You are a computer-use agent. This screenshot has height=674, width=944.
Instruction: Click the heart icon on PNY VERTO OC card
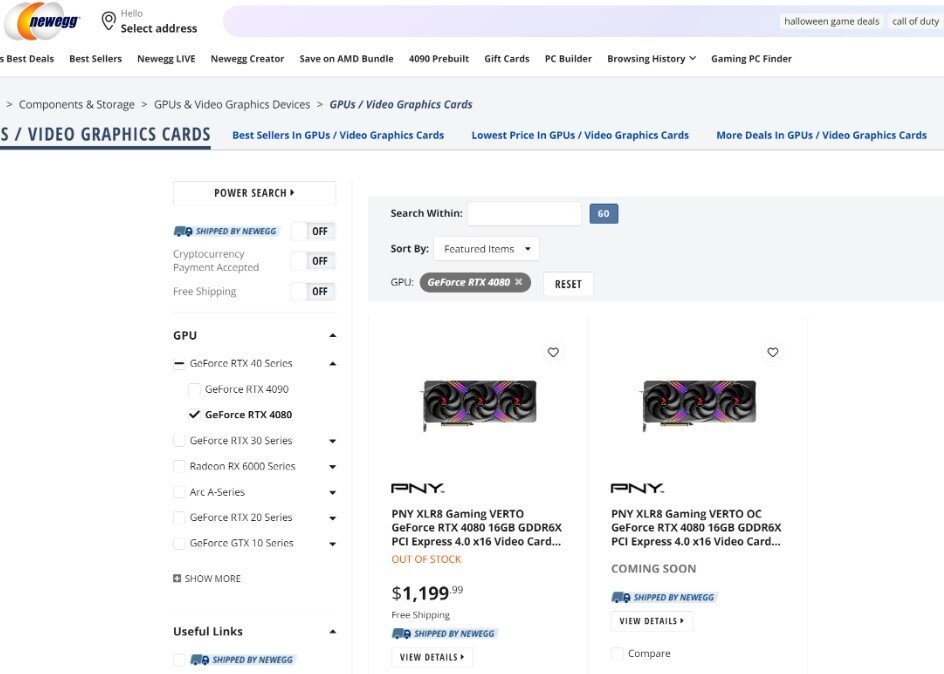point(773,352)
